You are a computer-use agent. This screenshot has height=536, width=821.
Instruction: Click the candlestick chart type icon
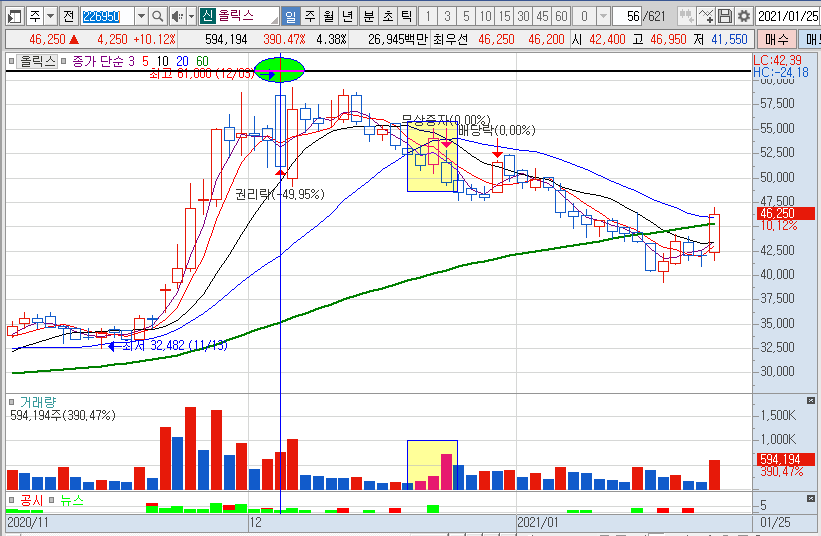[x=685, y=16]
